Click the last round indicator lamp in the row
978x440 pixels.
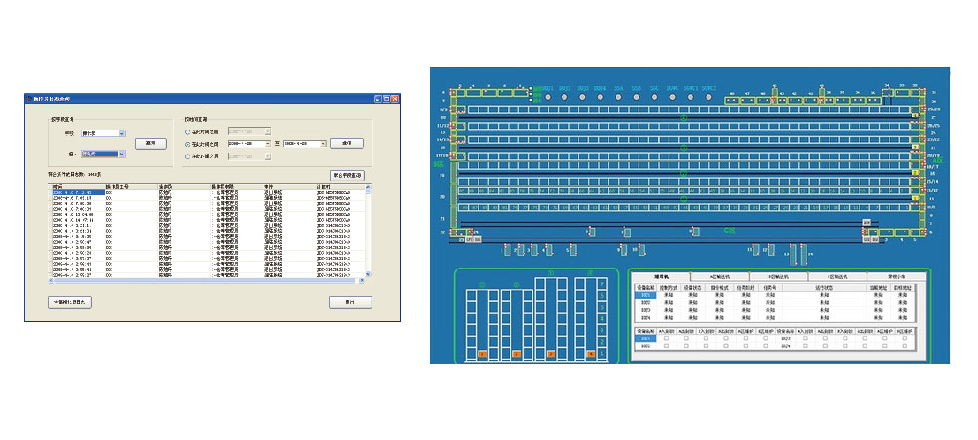click(709, 97)
